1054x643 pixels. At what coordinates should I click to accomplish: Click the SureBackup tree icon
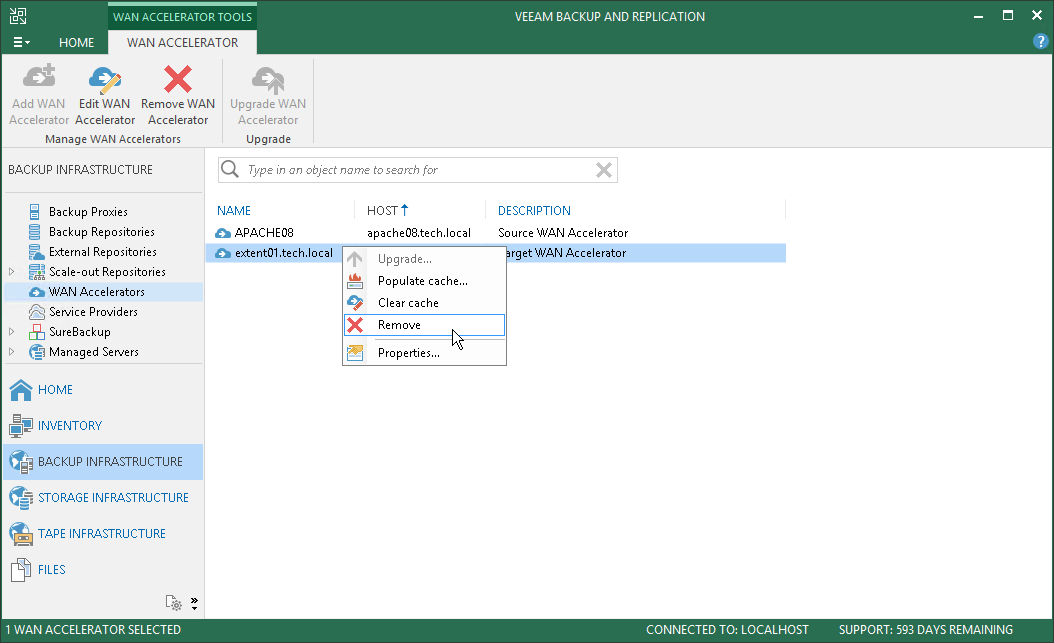(36, 332)
